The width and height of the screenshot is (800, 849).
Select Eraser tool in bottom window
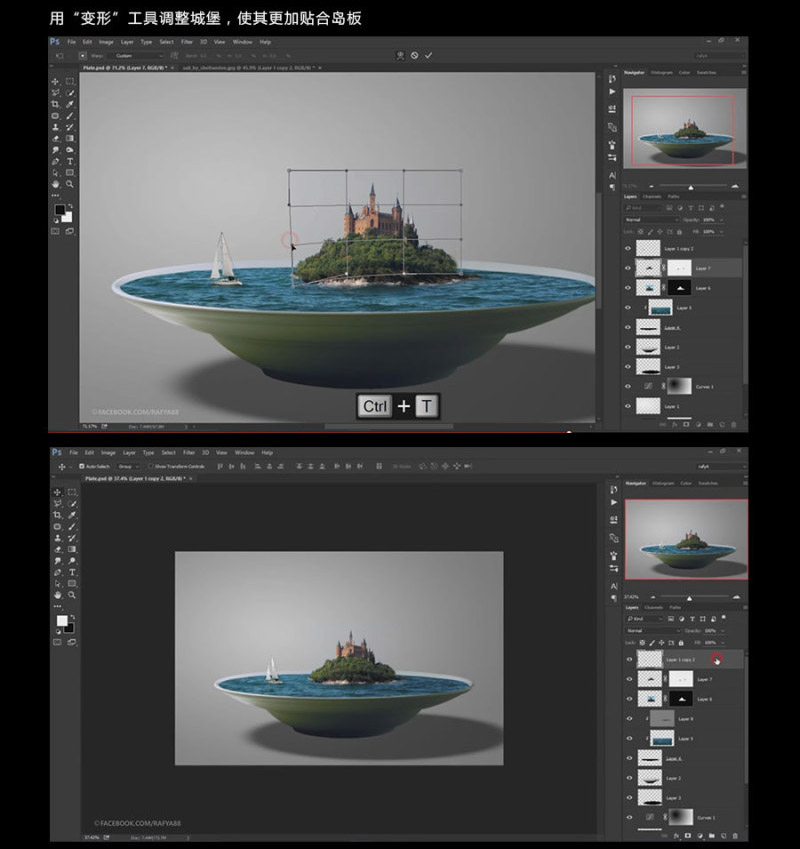(x=57, y=549)
